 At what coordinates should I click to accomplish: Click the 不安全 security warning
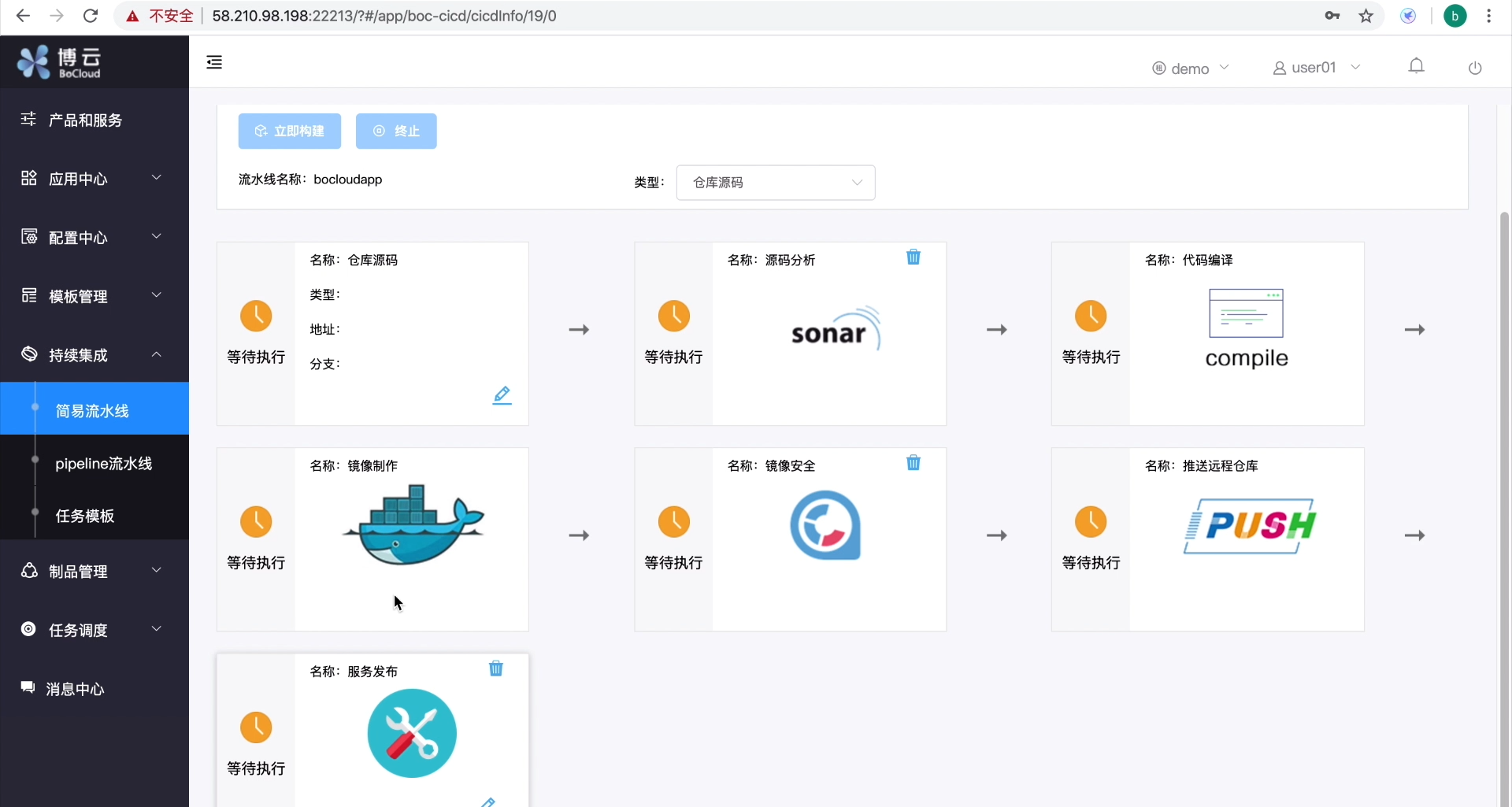click(x=161, y=16)
